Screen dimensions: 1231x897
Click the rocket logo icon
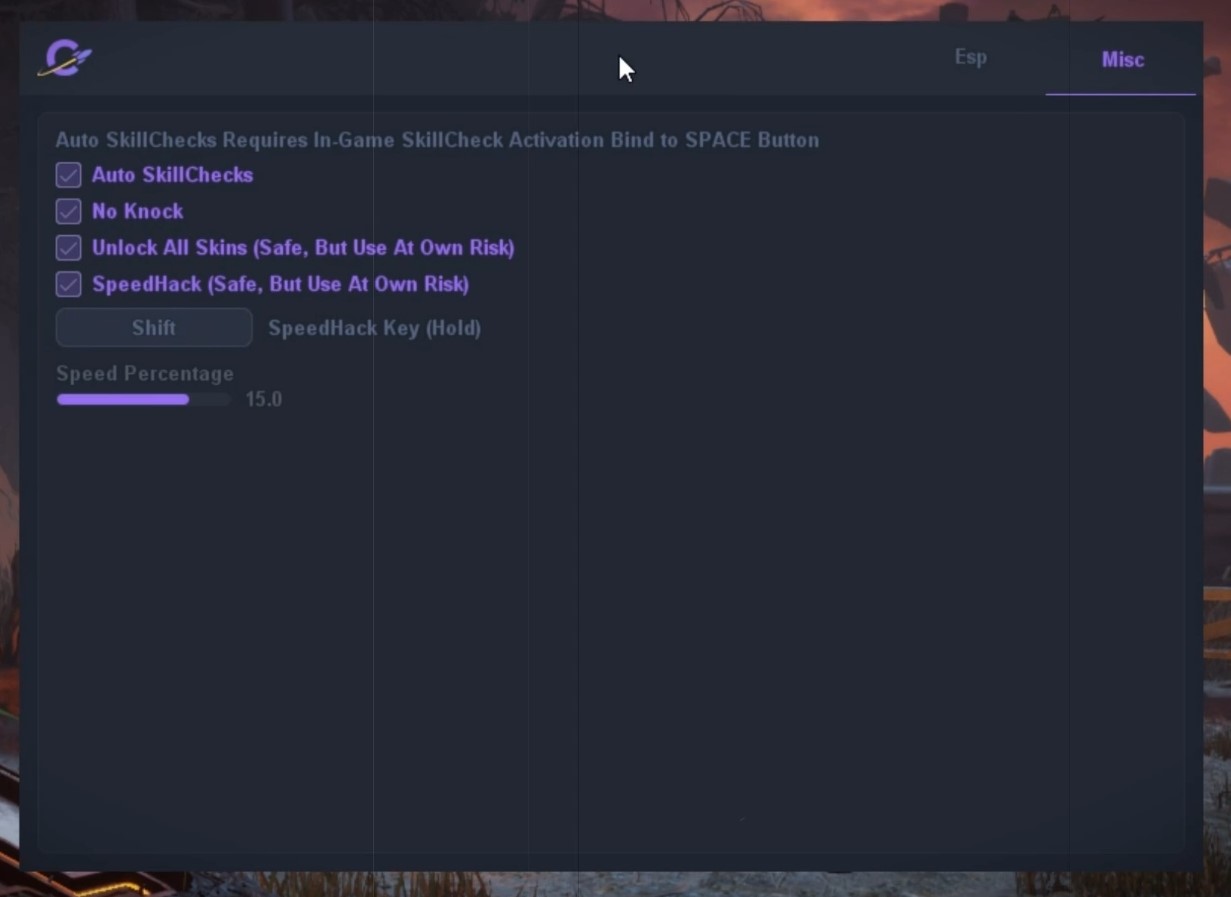65,59
